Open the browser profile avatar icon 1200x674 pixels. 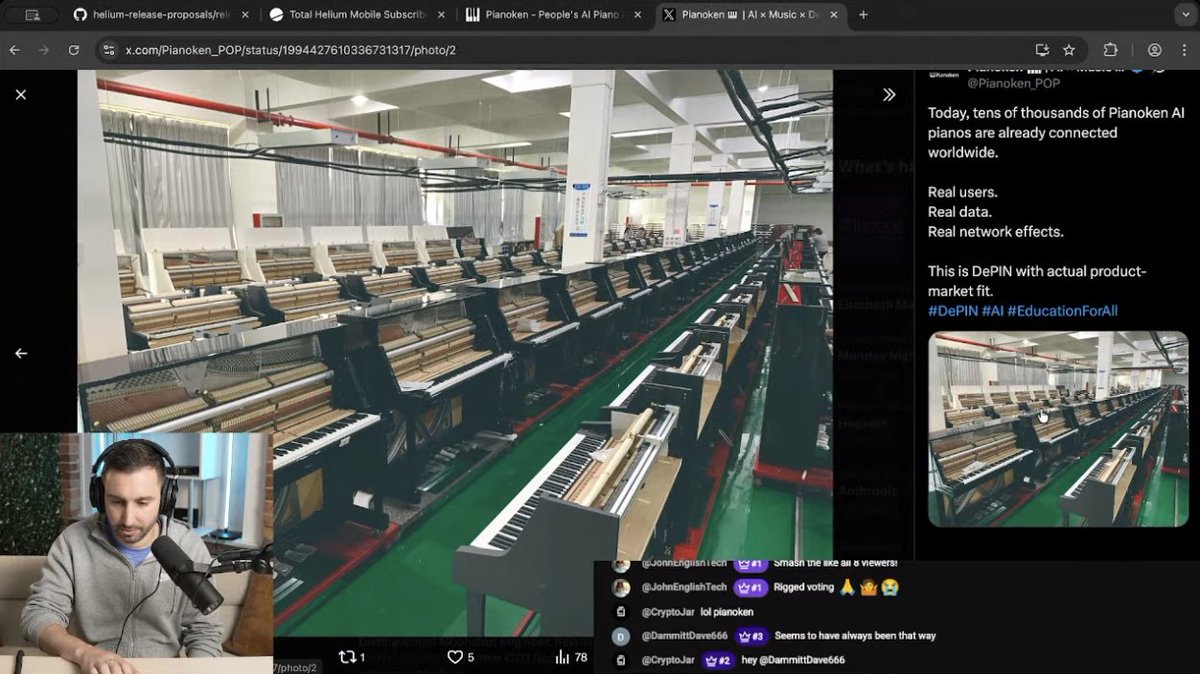[1155, 49]
